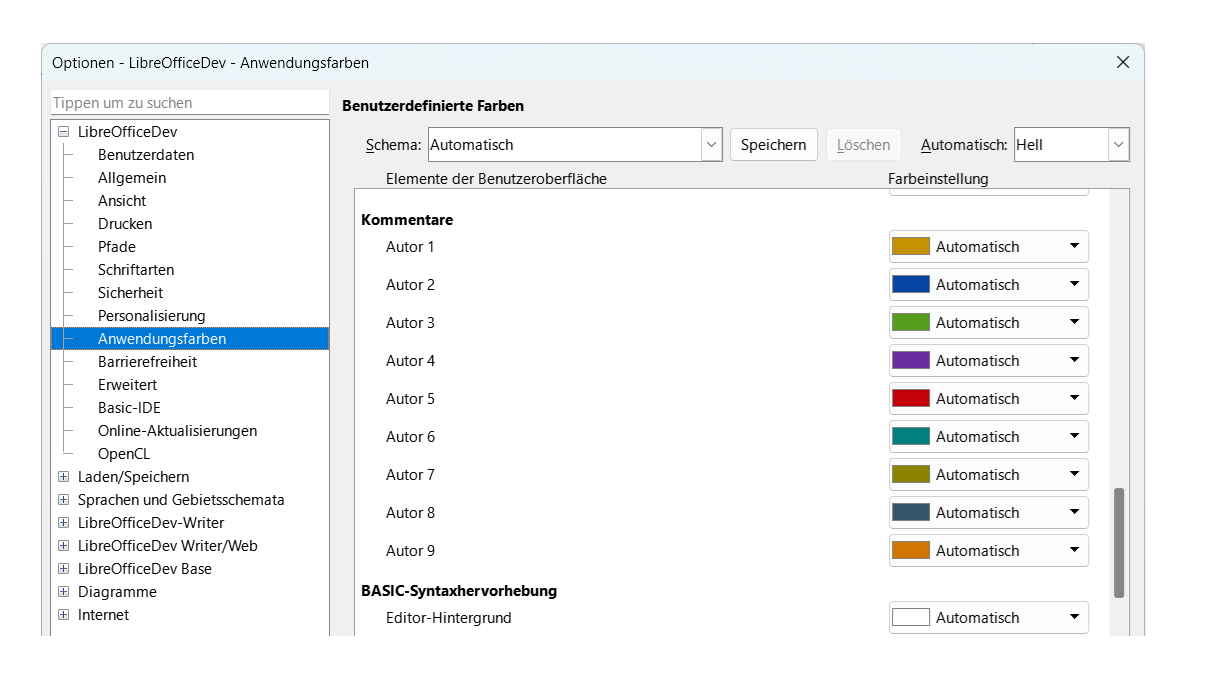
Task: Open the Autor 1 color dropdown
Action: click(x=1074, y=247)
